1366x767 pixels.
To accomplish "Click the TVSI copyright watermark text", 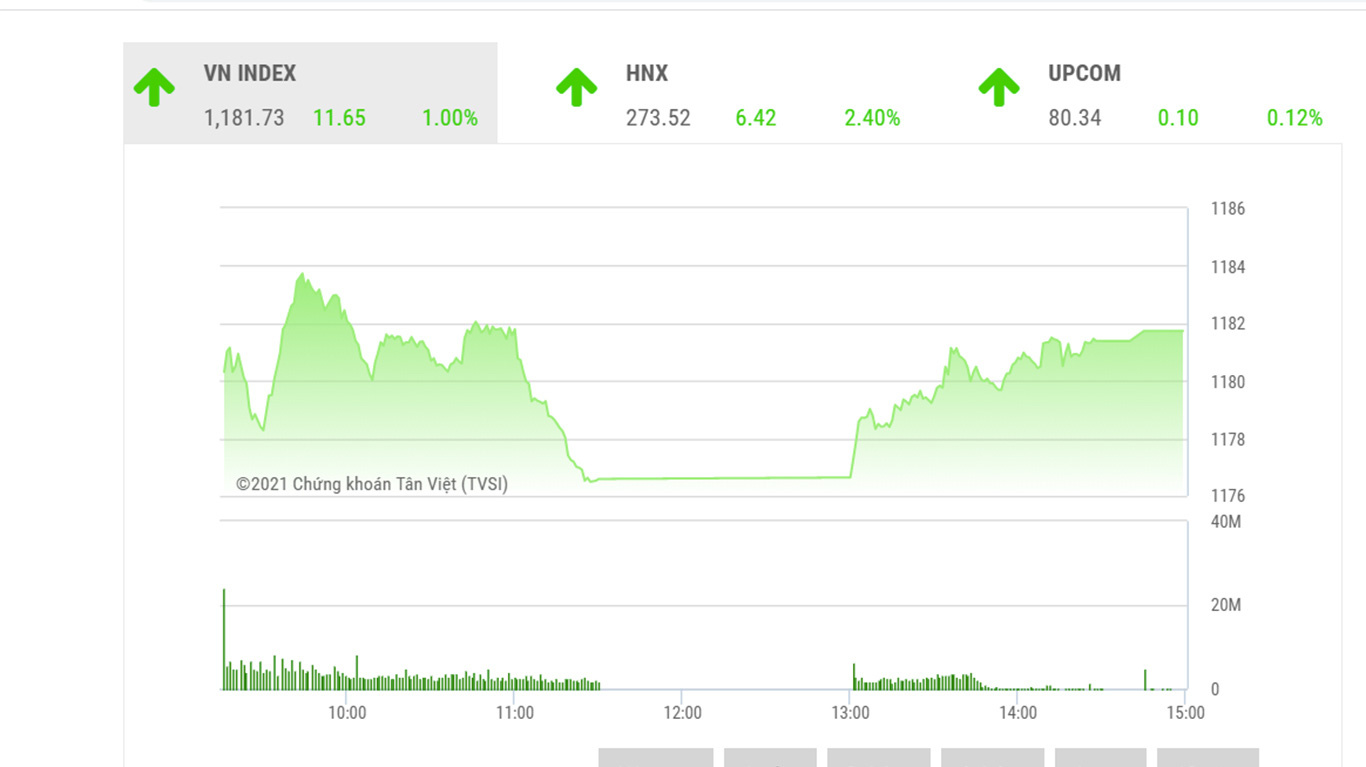I will (372, 484).
